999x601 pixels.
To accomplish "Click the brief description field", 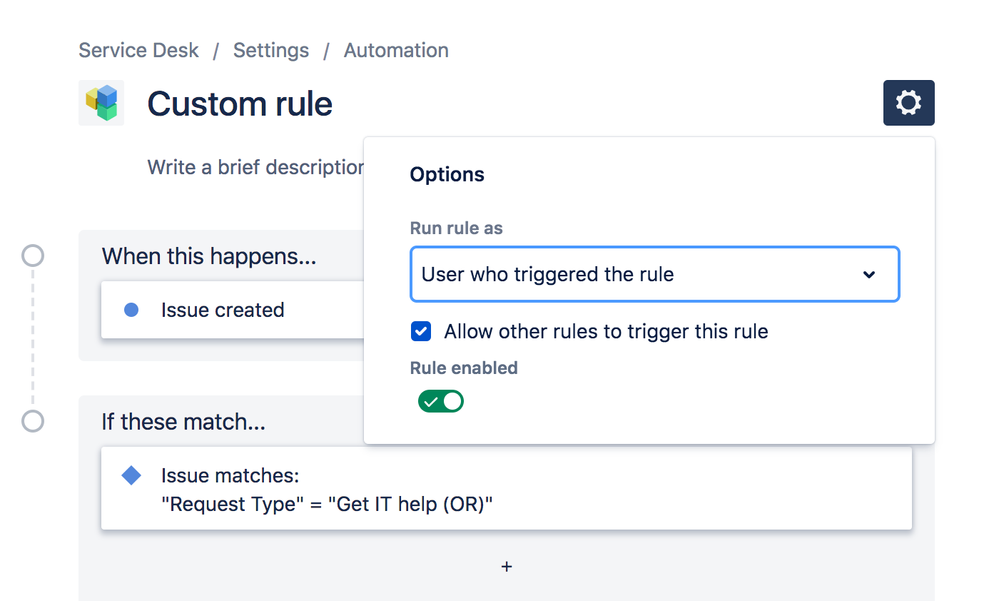I will pos(255,167).
